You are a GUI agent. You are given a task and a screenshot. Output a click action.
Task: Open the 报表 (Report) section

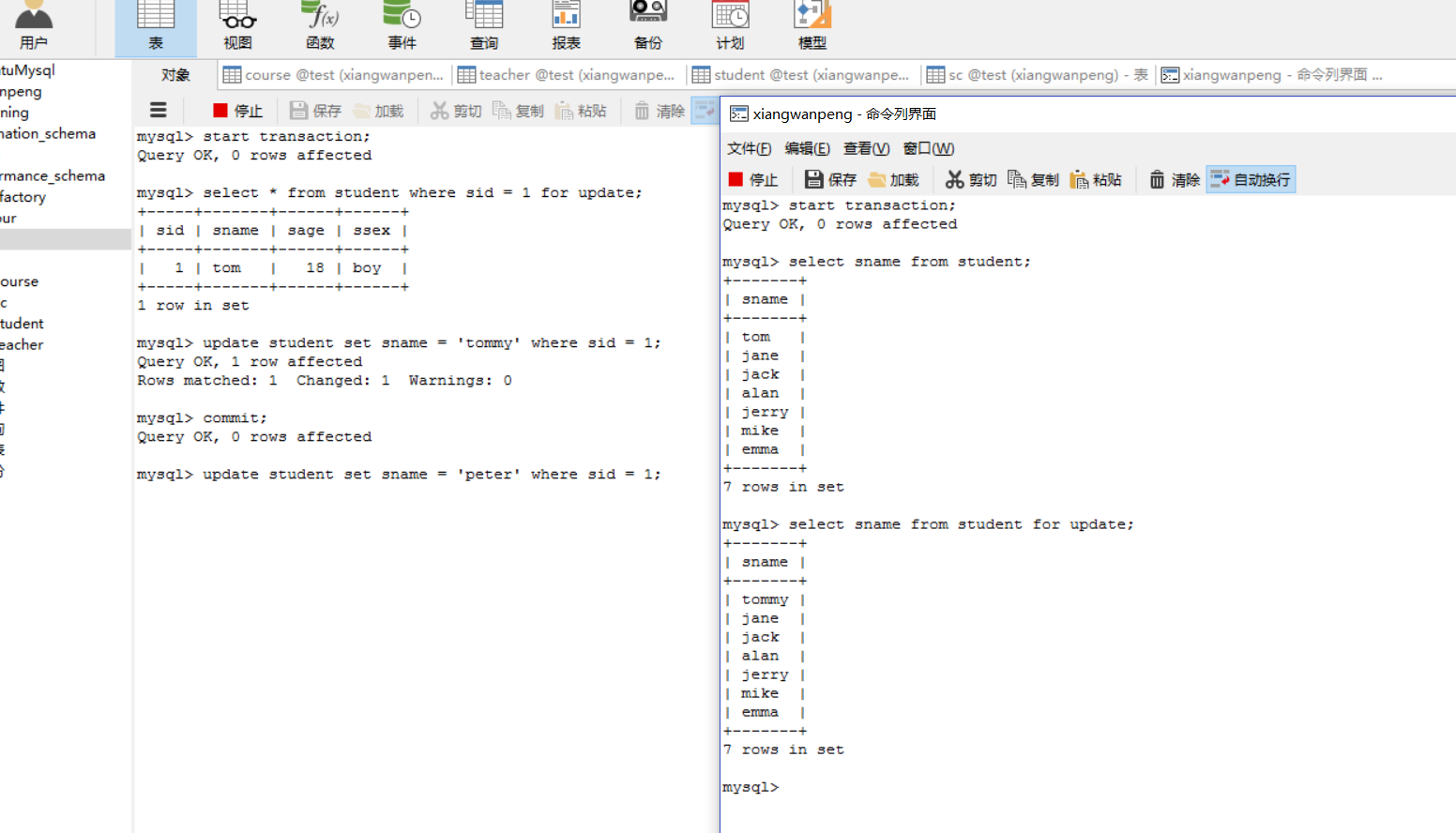tap(566, 27)
